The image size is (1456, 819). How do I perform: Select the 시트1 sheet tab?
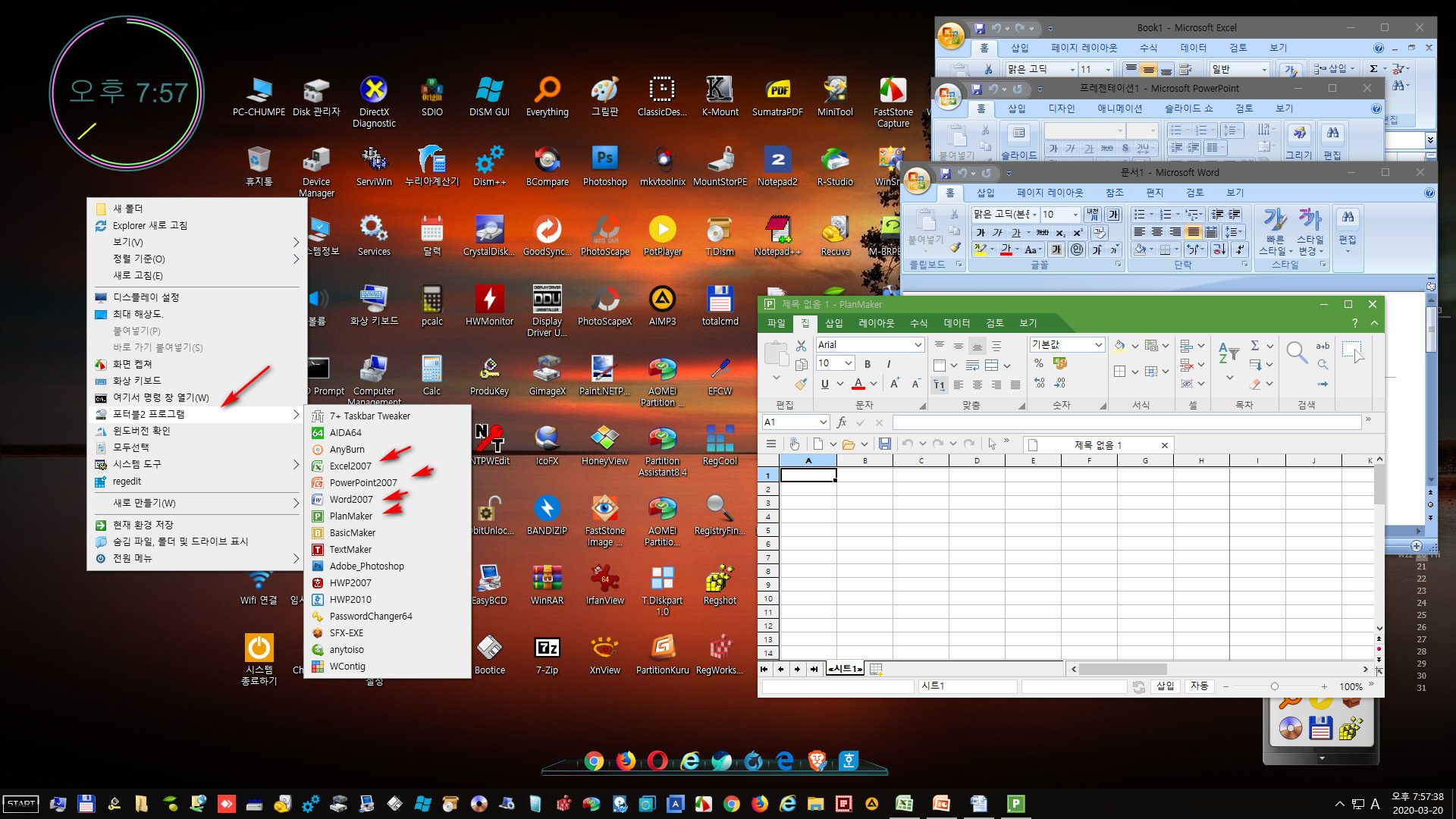846,669
